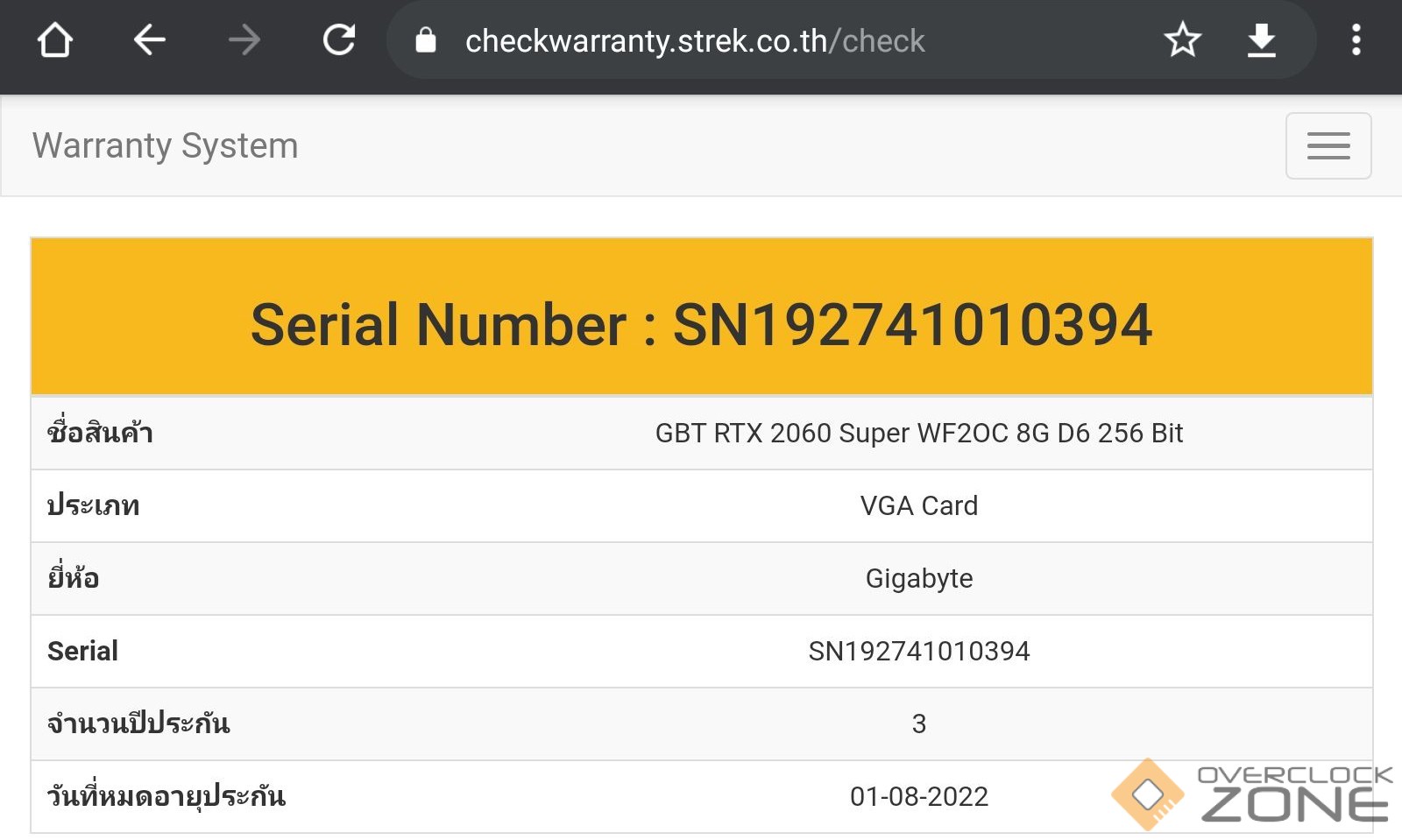
Task: Click the Gigabyte brand value
Action: coord(918,579)
